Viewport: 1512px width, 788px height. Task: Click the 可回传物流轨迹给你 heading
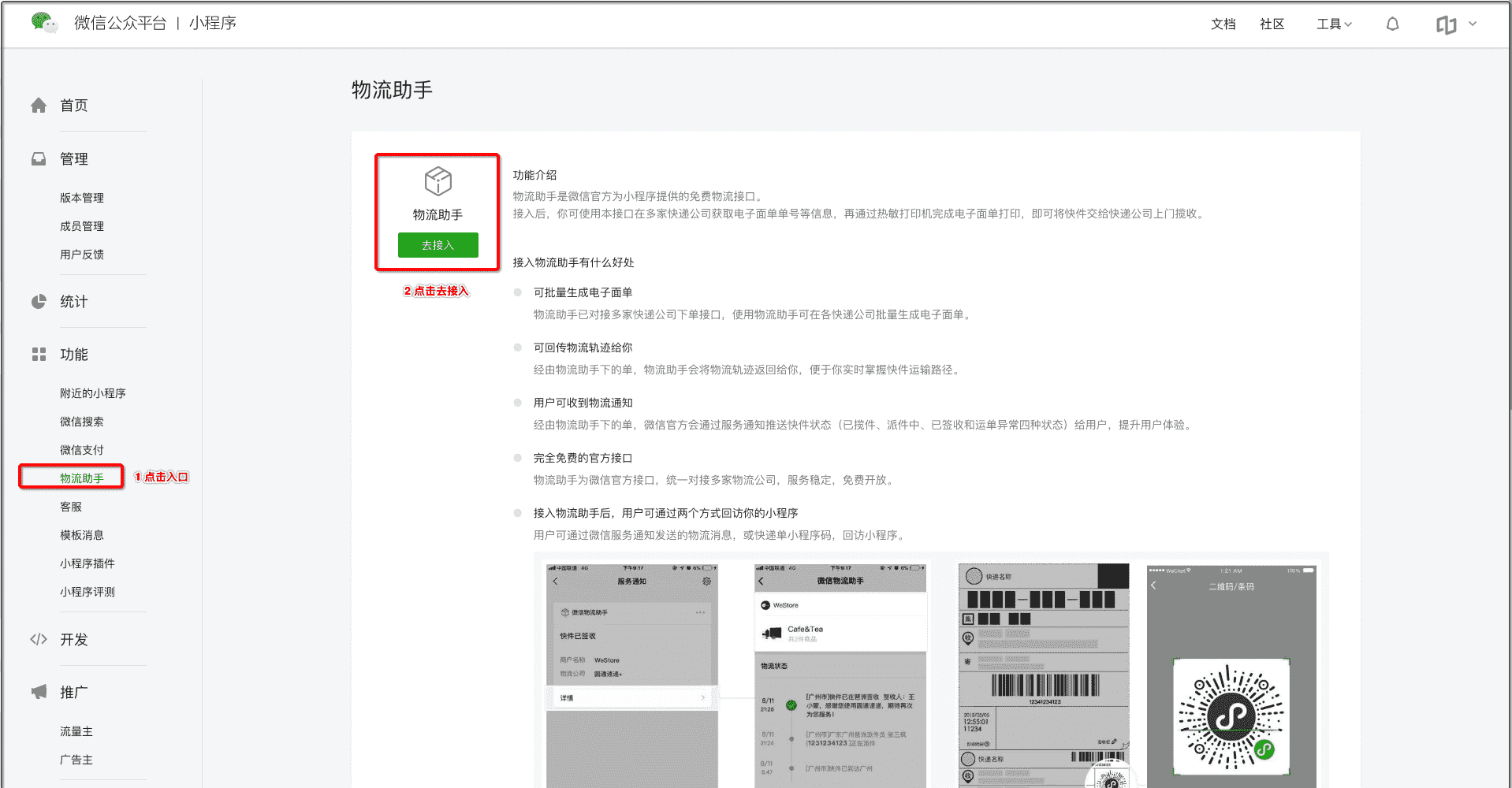point(583,348)
